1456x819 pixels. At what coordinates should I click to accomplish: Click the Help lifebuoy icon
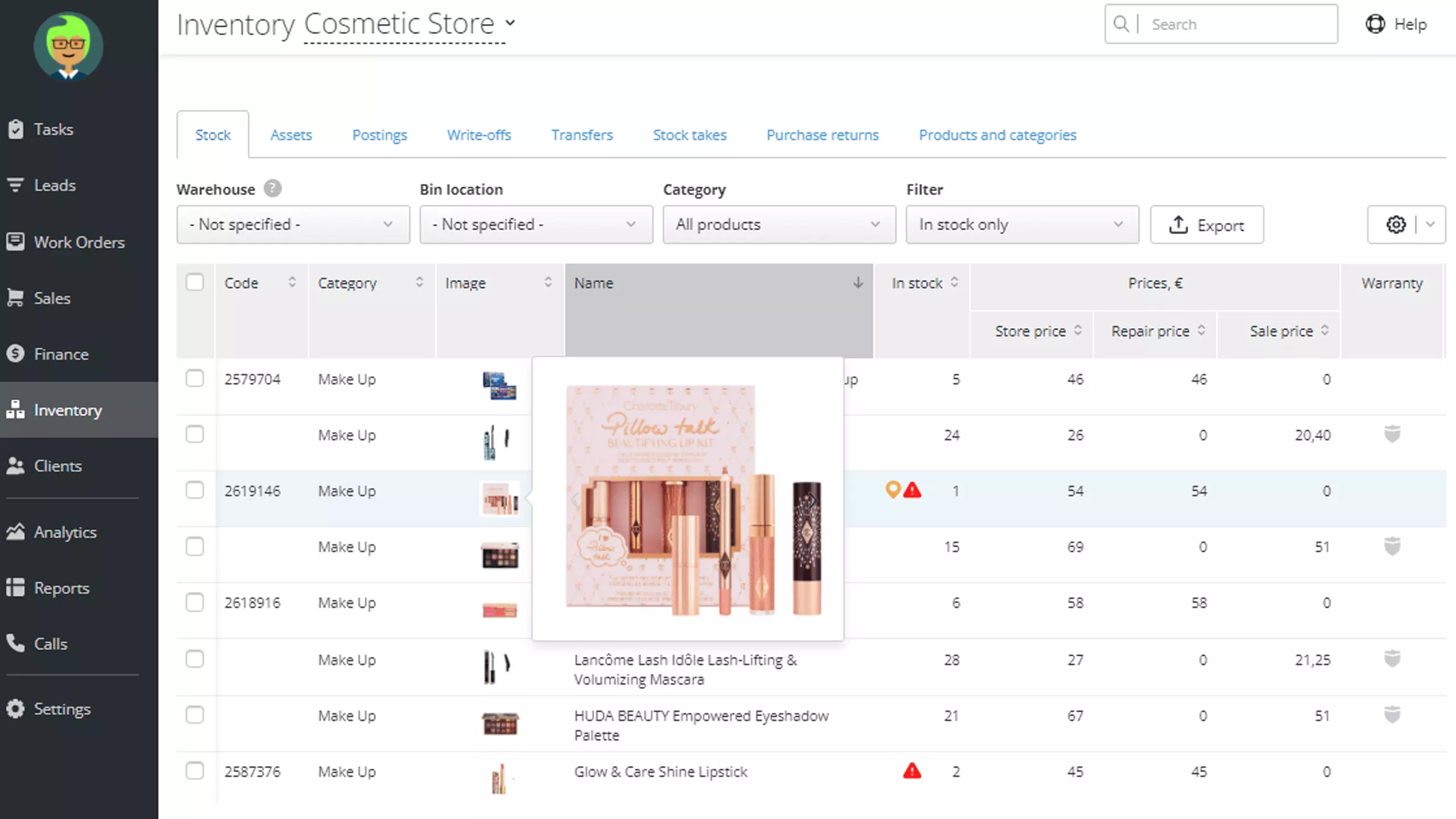click(1375, 24)
